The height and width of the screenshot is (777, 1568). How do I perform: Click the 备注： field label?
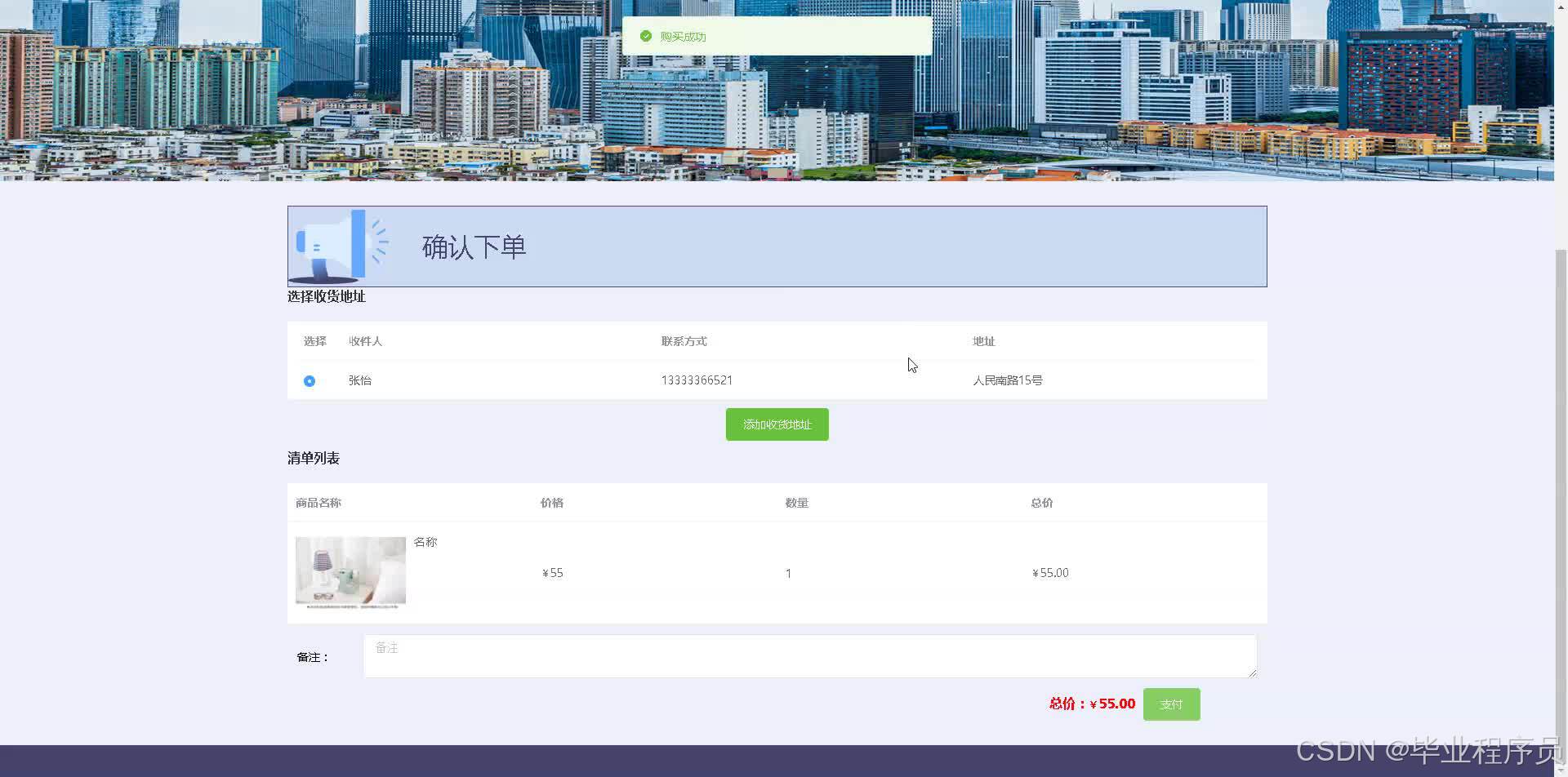point(313,657)
